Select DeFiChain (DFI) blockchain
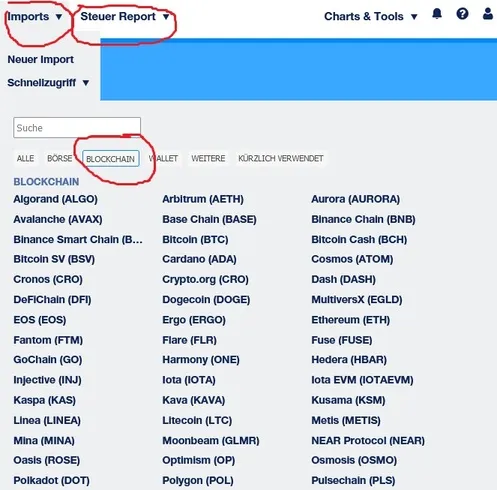Screen dimensions: 497x490 point(52,300)
